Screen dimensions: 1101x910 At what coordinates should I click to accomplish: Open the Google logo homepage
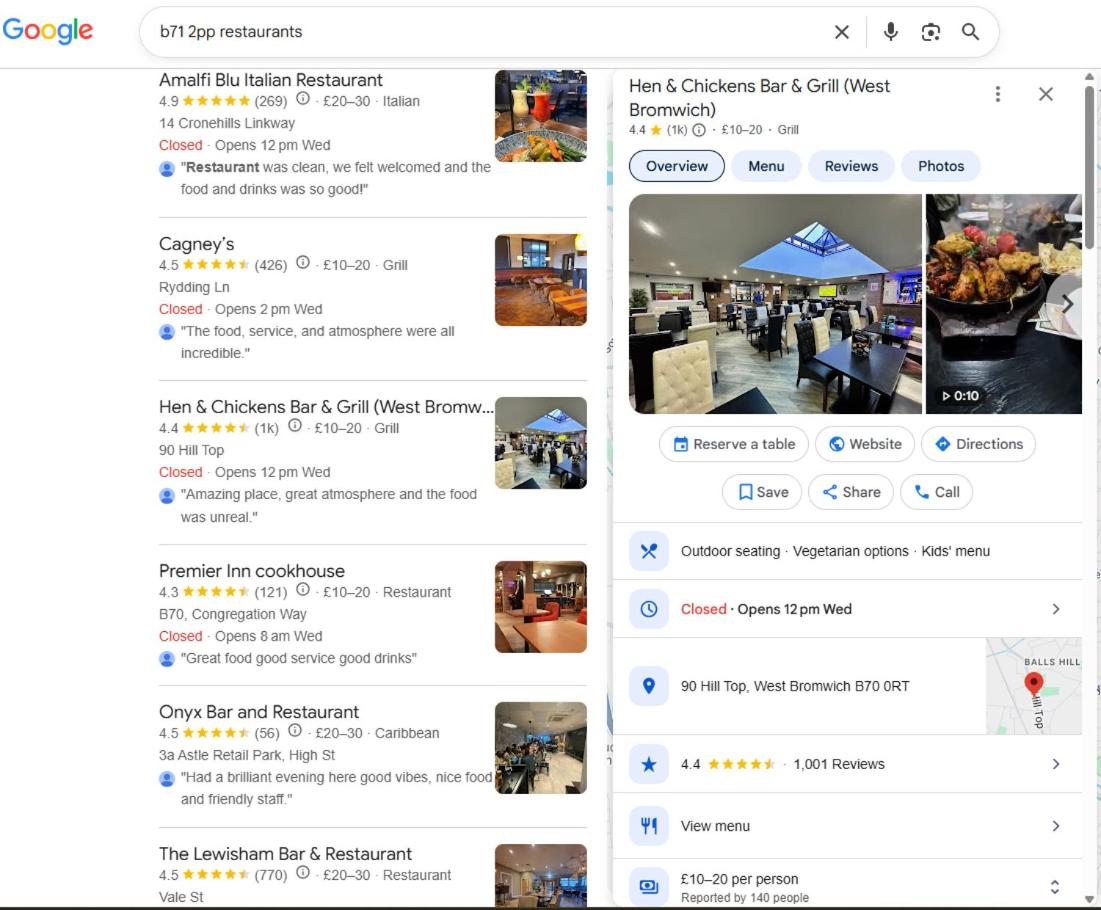[x=48, y=30]
